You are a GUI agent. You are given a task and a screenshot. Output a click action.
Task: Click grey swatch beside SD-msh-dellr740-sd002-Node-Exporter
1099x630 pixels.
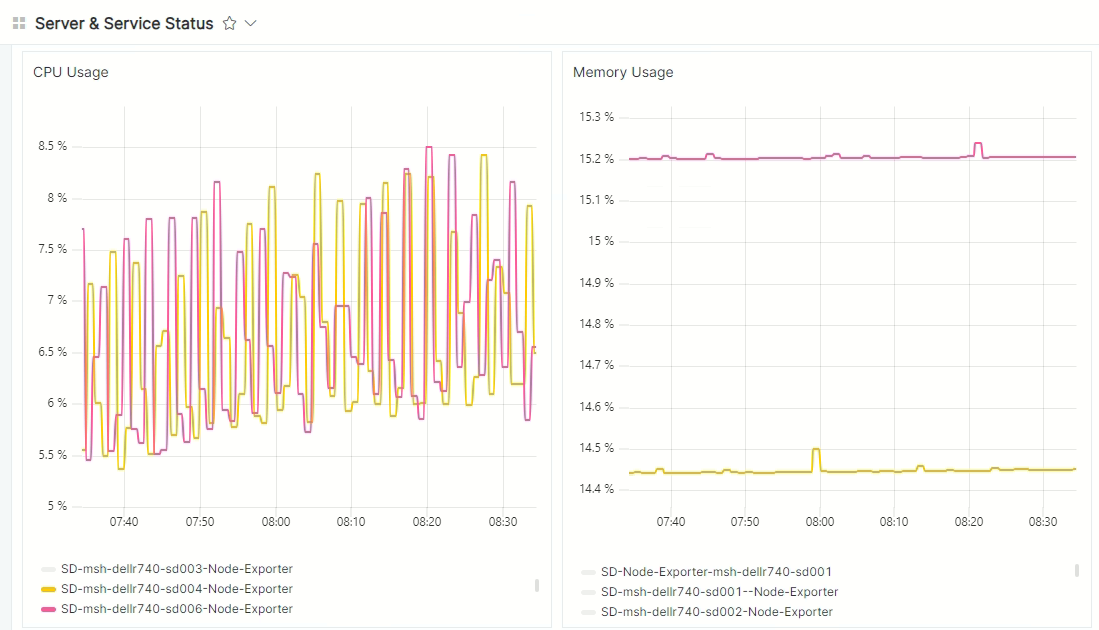pyautogui.click(x=587, y=612)
